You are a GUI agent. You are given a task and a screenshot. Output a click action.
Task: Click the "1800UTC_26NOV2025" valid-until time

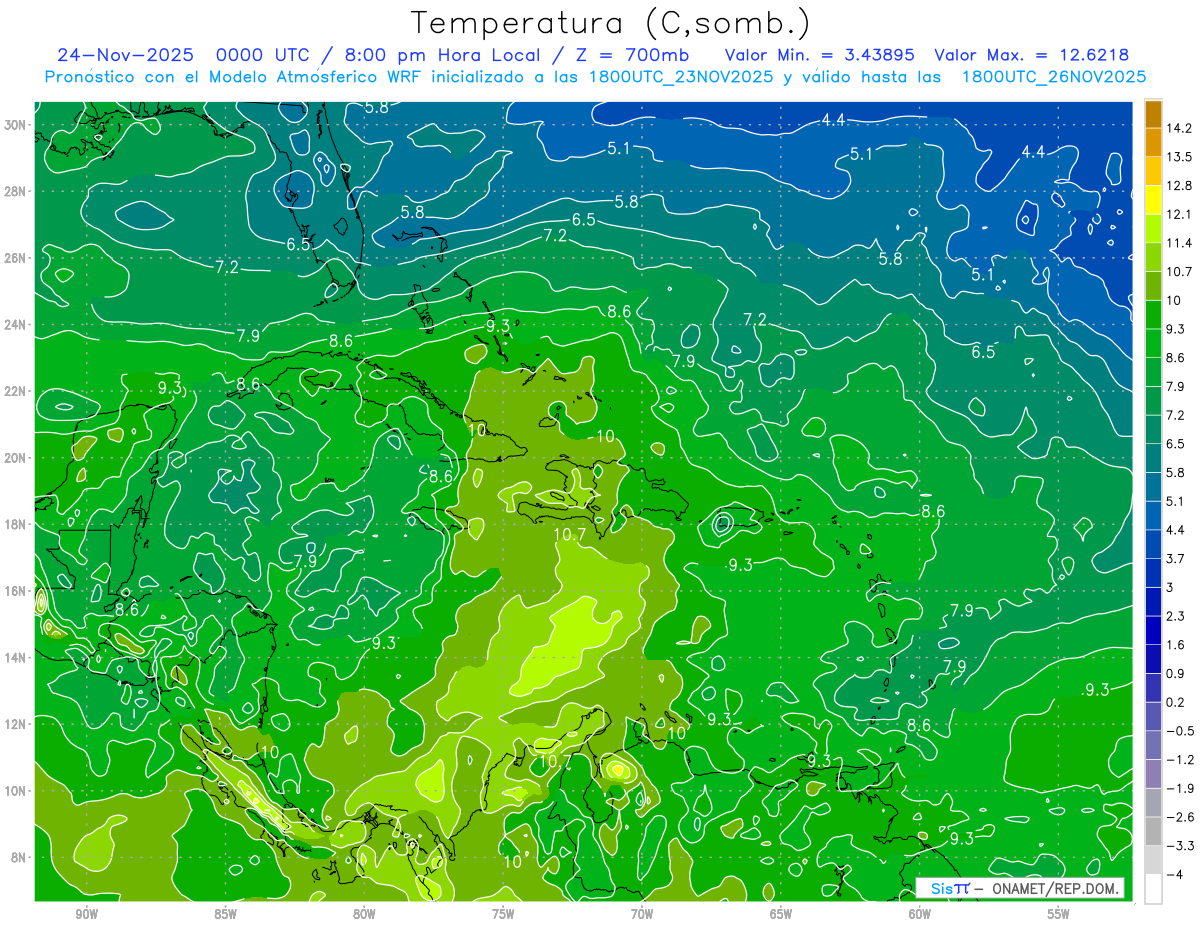coord(1054,77)
